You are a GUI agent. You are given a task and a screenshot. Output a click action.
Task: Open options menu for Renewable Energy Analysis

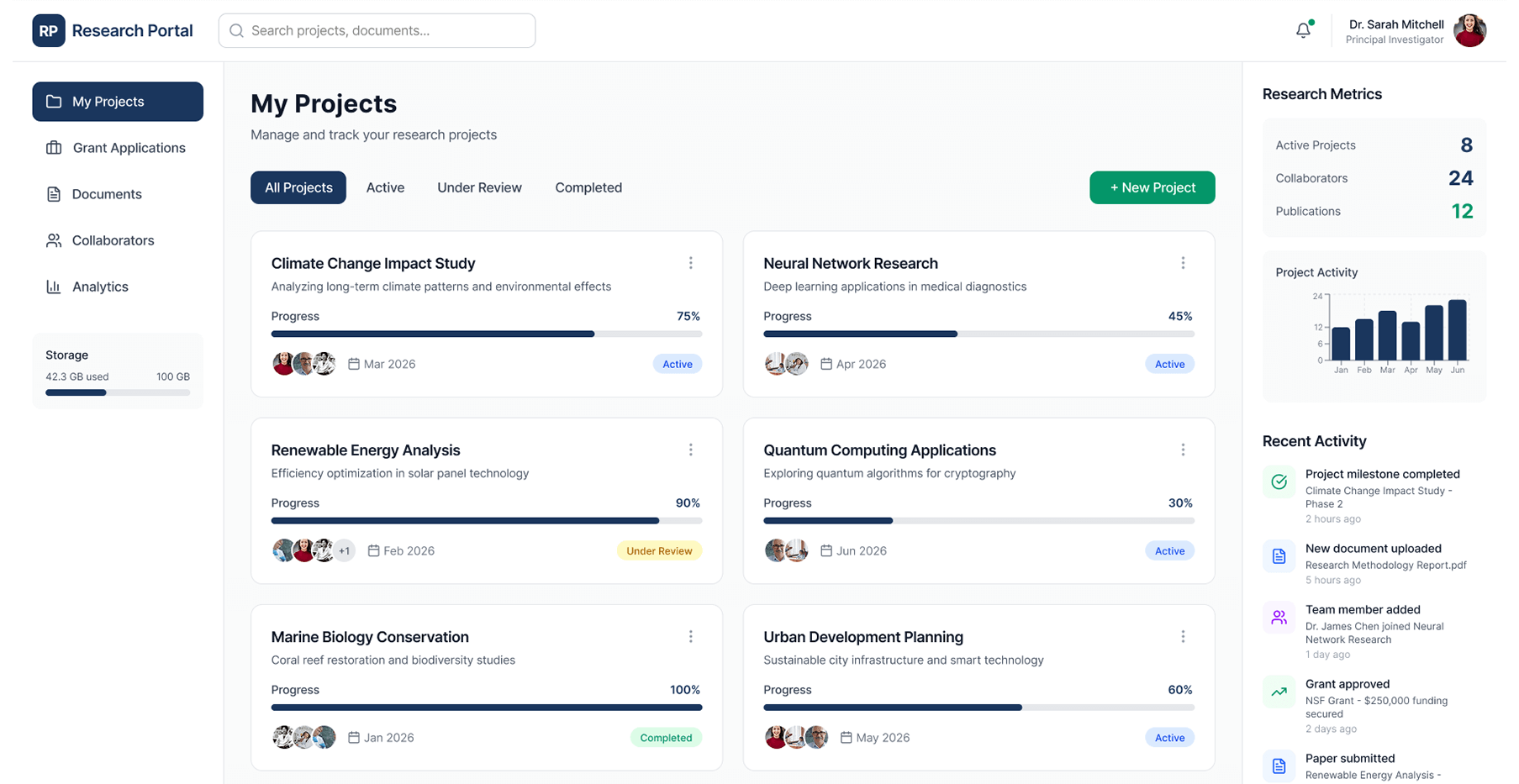click(x=691, y=450)
